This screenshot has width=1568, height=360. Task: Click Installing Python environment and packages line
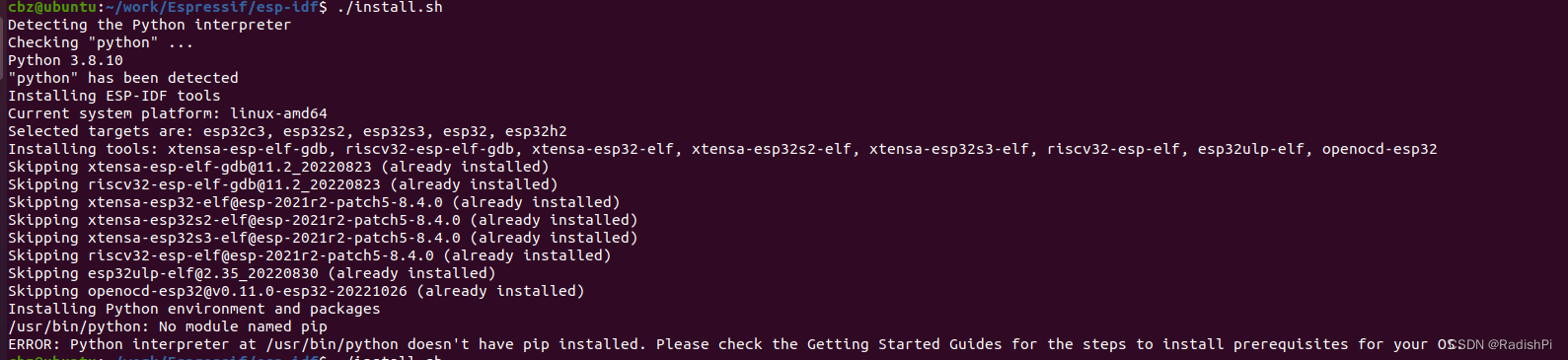193,309
